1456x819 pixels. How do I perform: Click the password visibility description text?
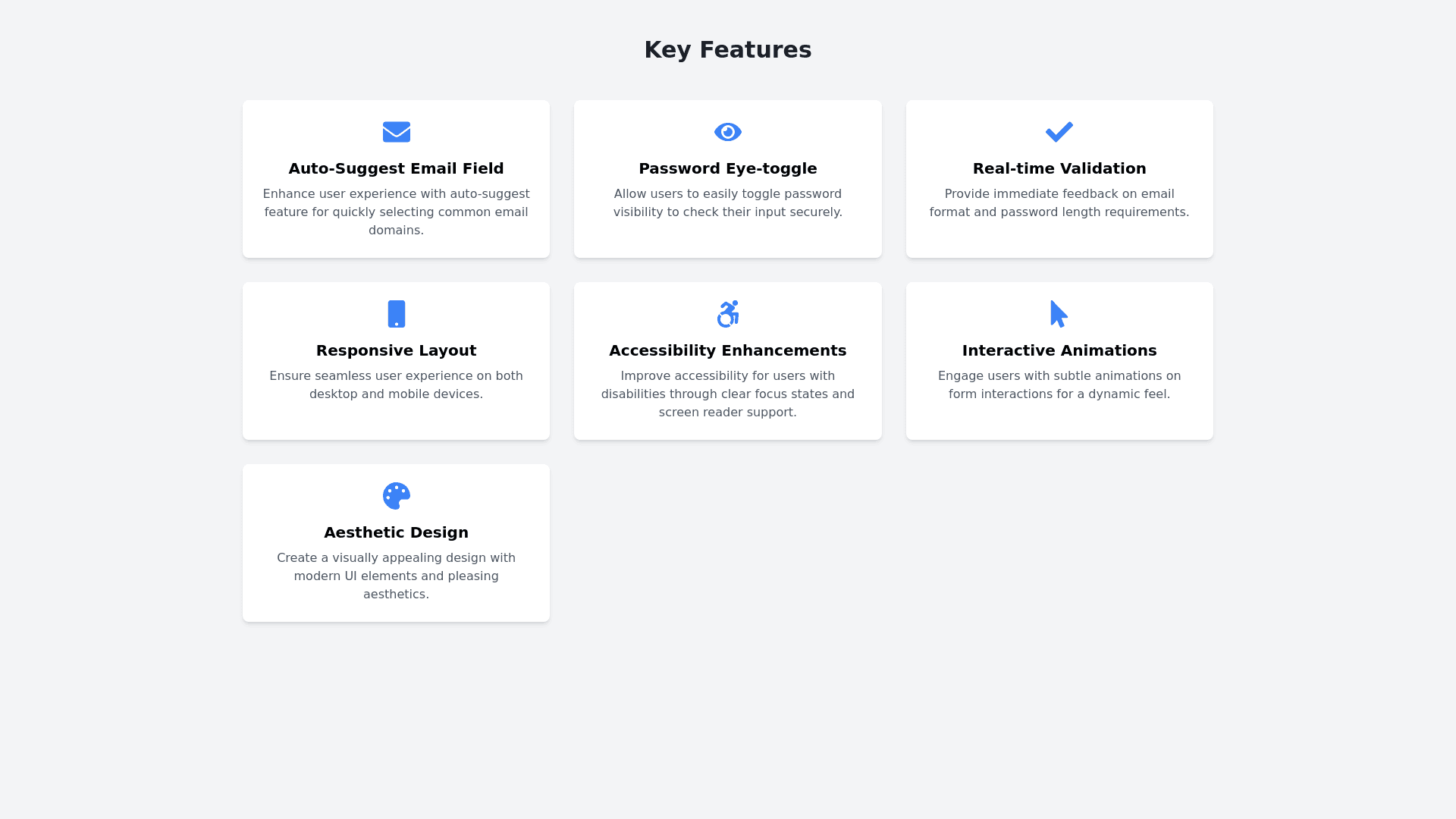[727, 203]
